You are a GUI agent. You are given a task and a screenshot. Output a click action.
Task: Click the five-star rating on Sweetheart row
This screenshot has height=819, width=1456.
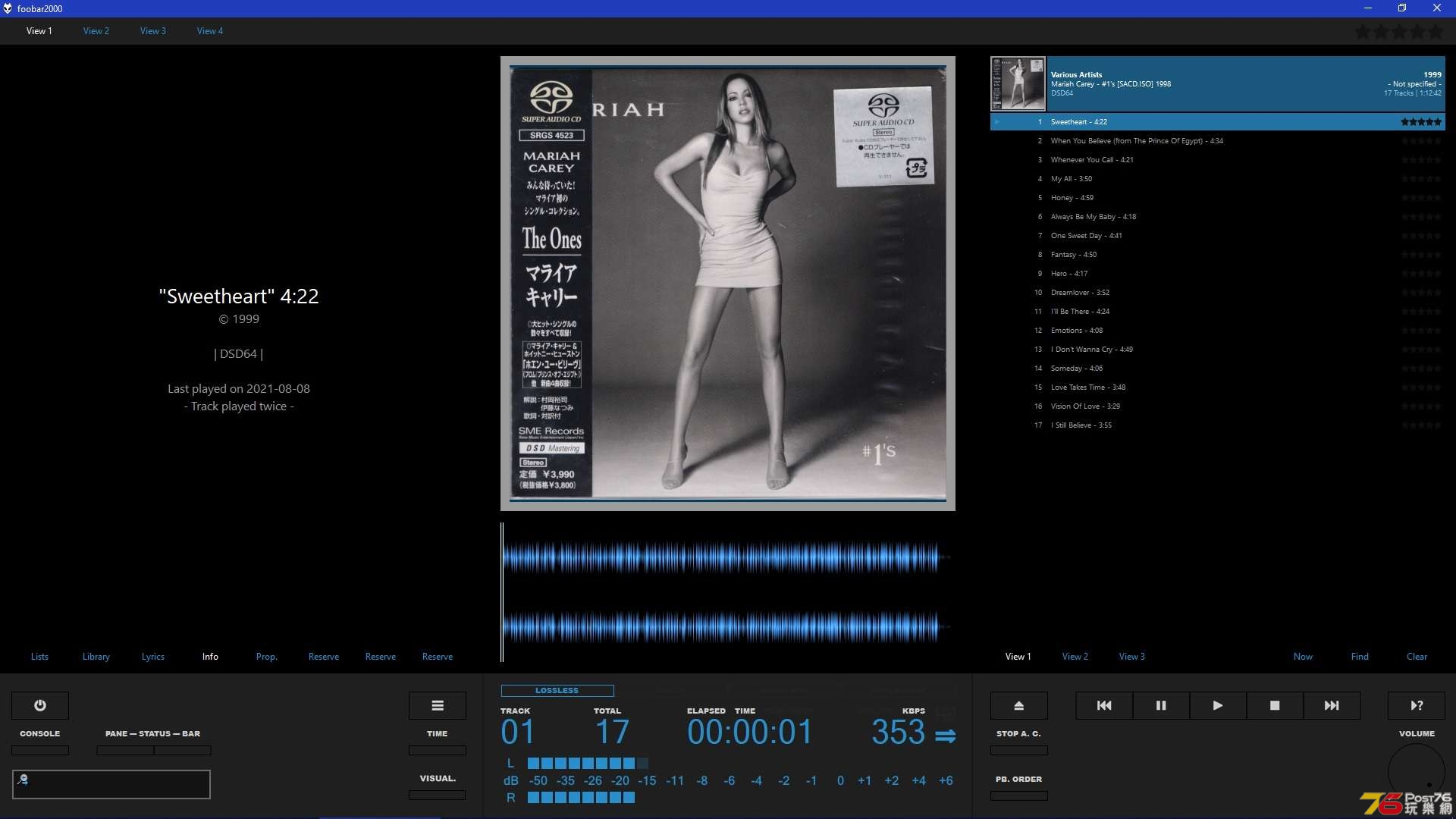click(x=1420, y=122)
